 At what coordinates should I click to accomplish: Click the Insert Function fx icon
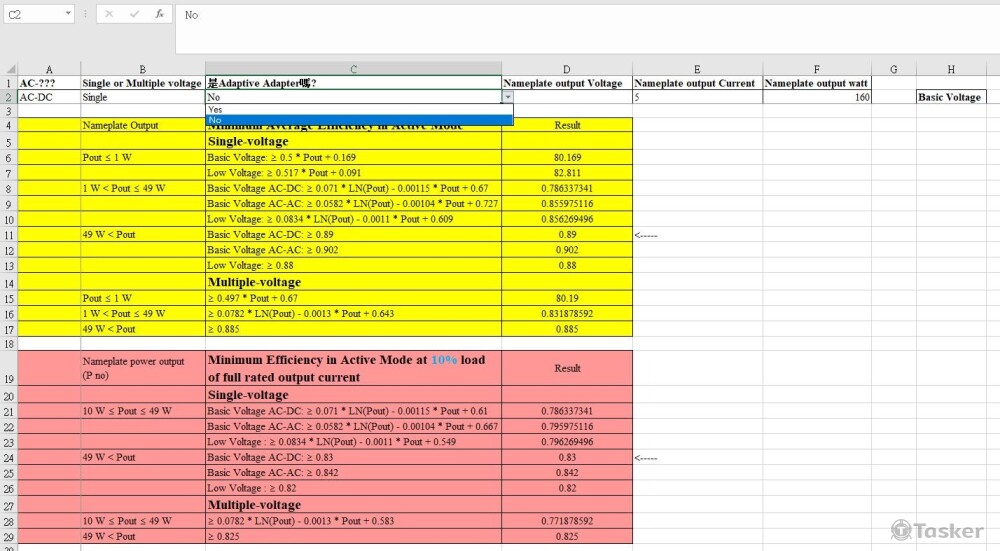coord(160,15)
